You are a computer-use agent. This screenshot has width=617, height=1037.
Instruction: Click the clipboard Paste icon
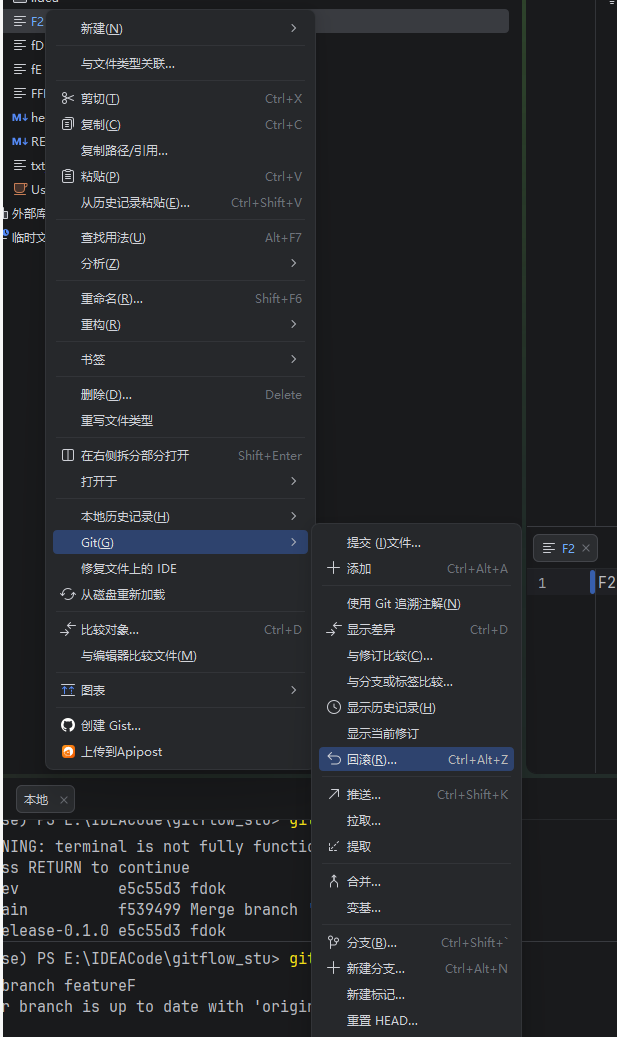pyautogui.click(x=67, y=177)
